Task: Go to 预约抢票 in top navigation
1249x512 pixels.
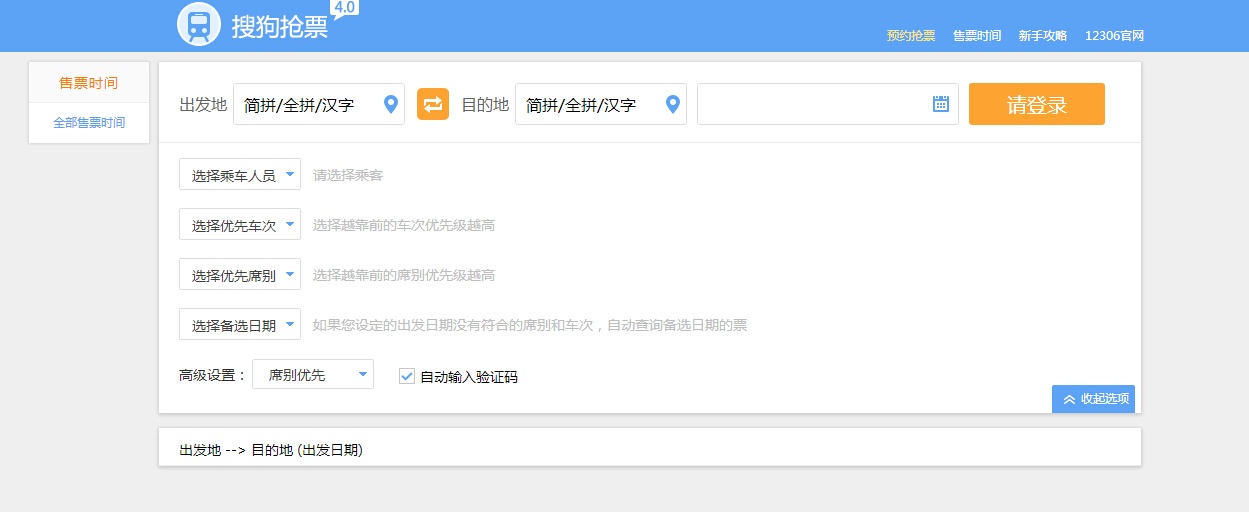Action: pos(910,36)
